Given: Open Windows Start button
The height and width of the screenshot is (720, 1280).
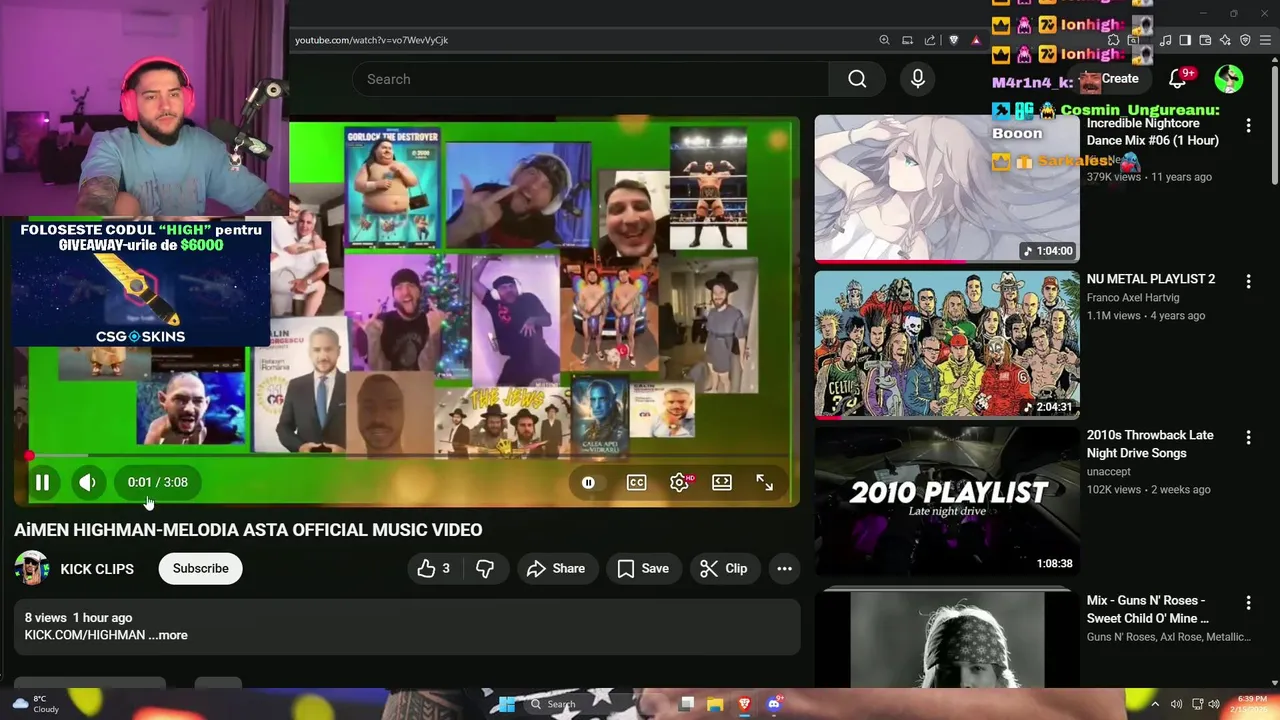Looking at the screenshot, I should [507, 704].
